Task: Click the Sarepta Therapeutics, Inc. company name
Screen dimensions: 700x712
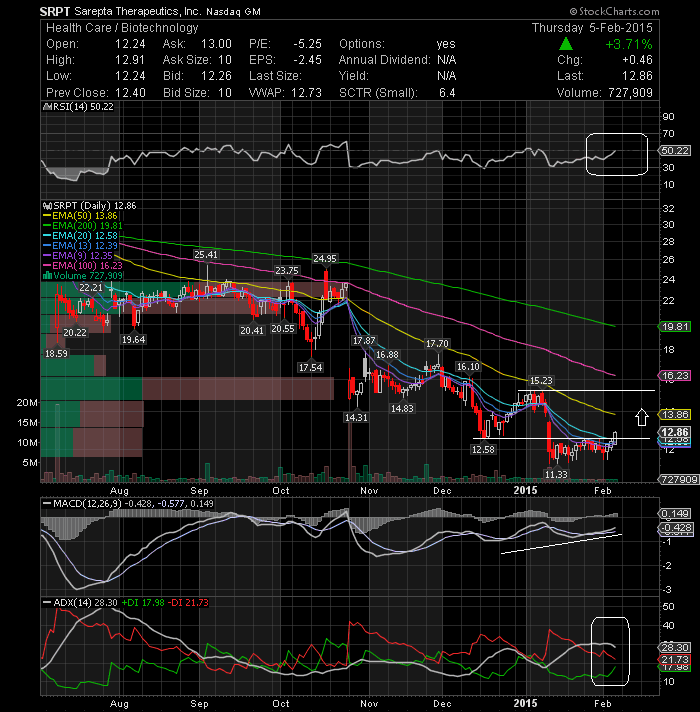Action: [138, 11]
